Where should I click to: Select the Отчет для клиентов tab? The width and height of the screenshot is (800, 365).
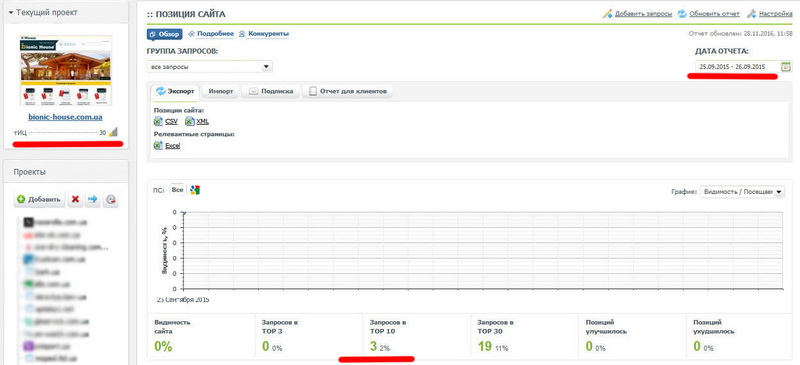(347, 91)
